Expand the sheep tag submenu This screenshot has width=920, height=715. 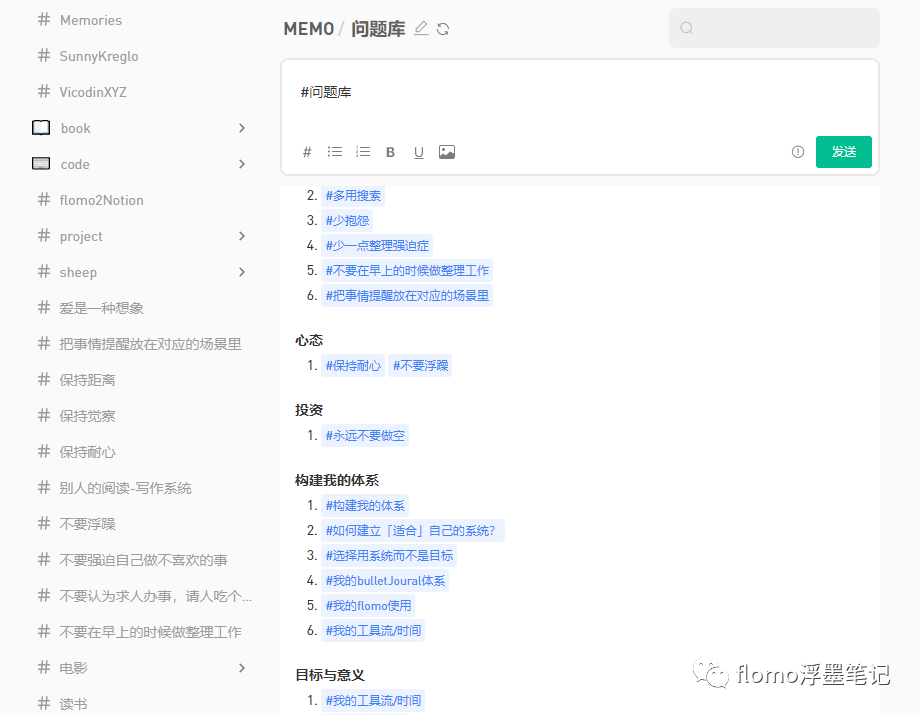[242, 272]
